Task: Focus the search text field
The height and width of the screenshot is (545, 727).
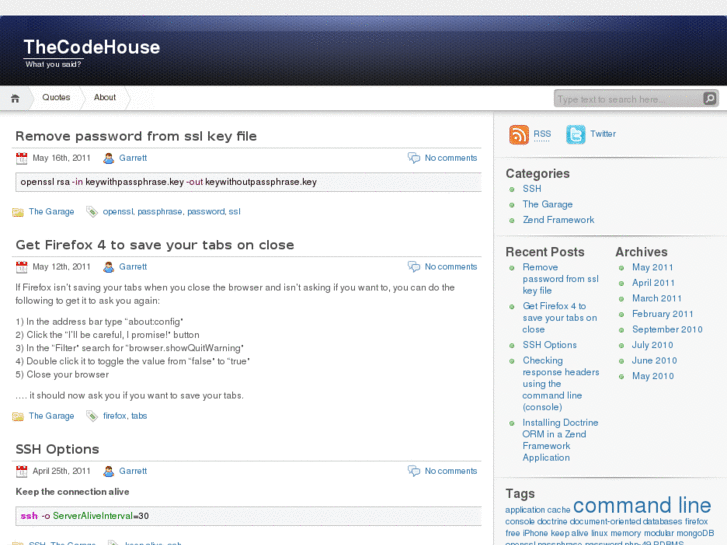Action: (x=629, y=99)
